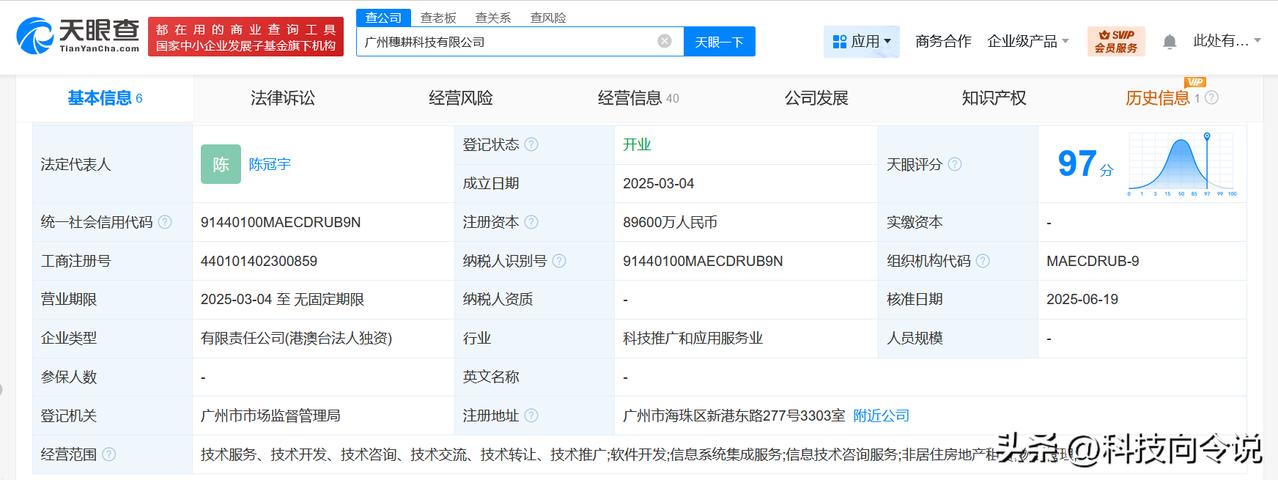This screenshot has height=480, width=1278.
Task: Click the help icon beside 注册资本
Action: pos(531,222)
